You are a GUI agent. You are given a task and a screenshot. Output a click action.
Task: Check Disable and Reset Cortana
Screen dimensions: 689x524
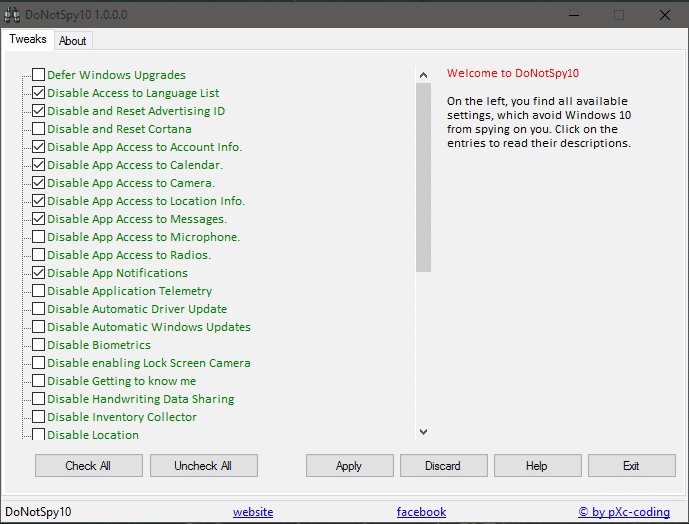pyautogui.click(x=39, y=129)
